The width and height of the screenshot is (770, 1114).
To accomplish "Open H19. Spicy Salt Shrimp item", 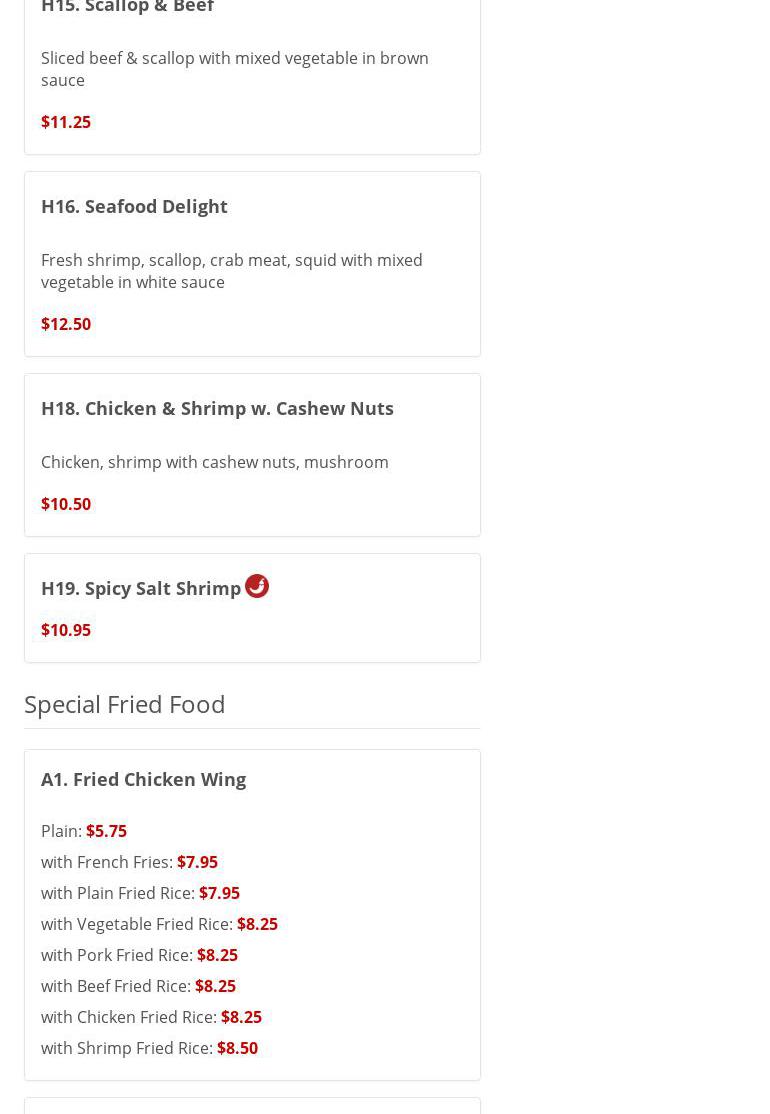I will tap(141, 588).
